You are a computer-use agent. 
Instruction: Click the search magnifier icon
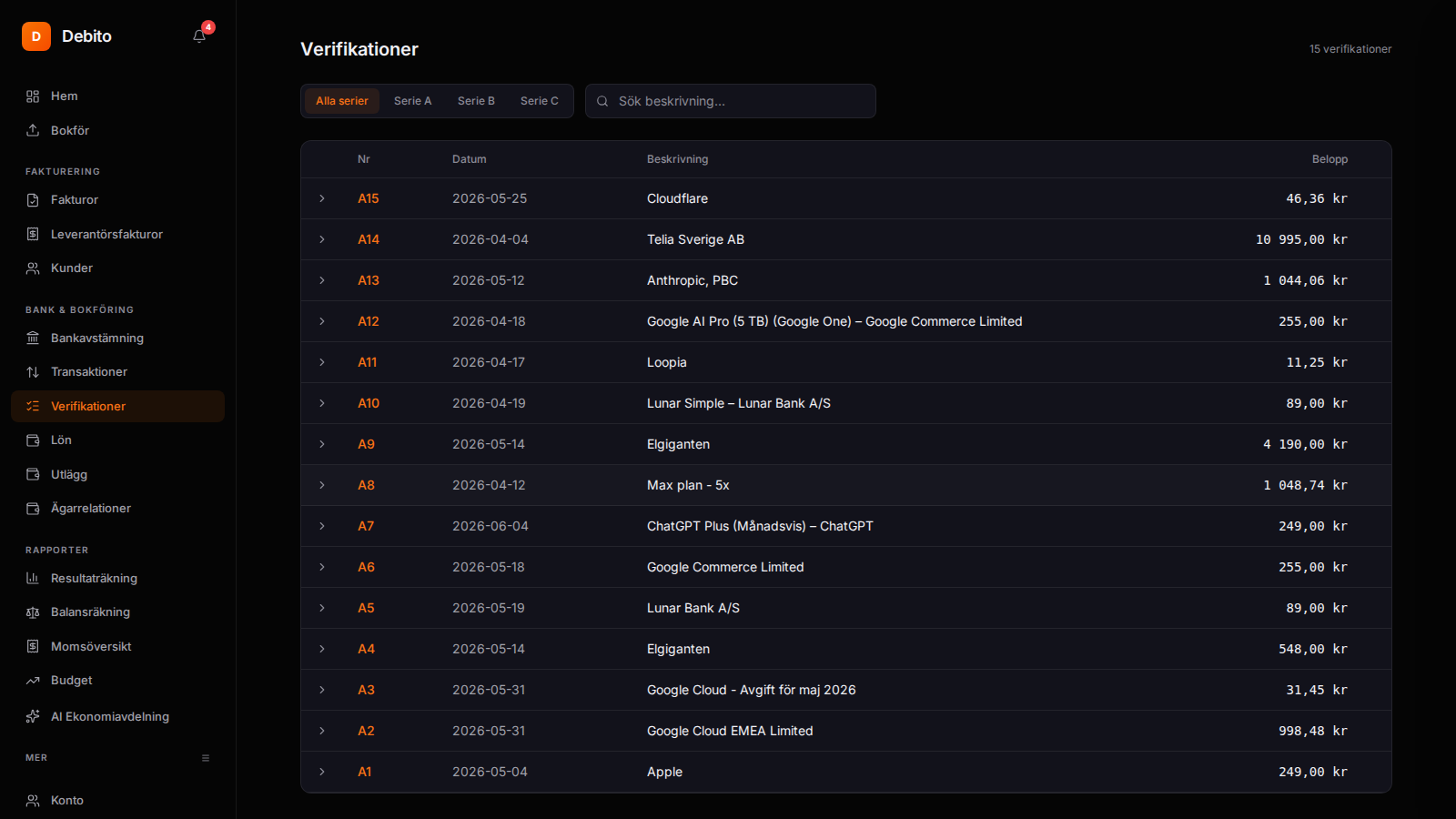(602, 101)
